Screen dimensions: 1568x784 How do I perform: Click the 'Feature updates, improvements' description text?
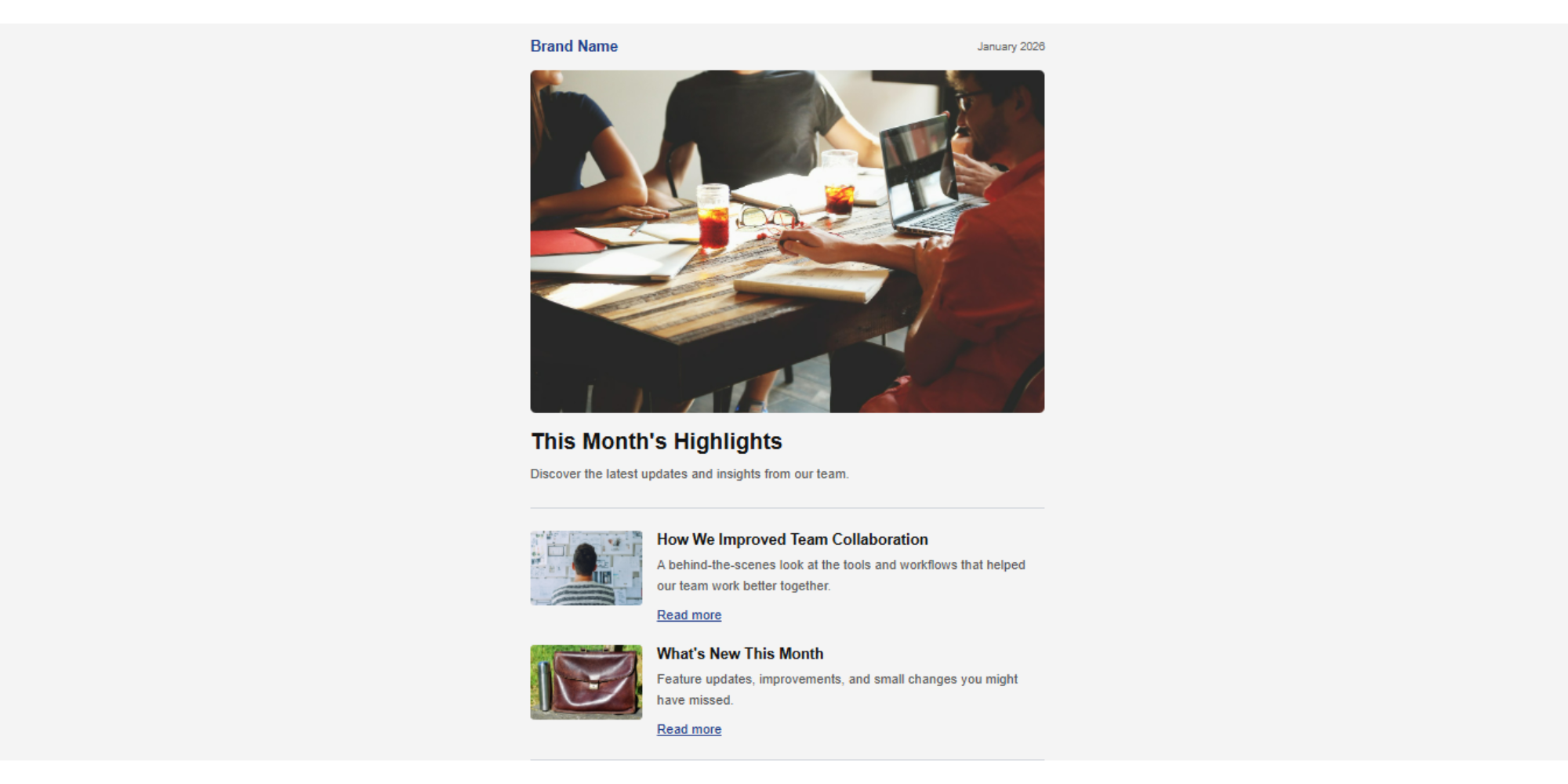coord(837,690)
